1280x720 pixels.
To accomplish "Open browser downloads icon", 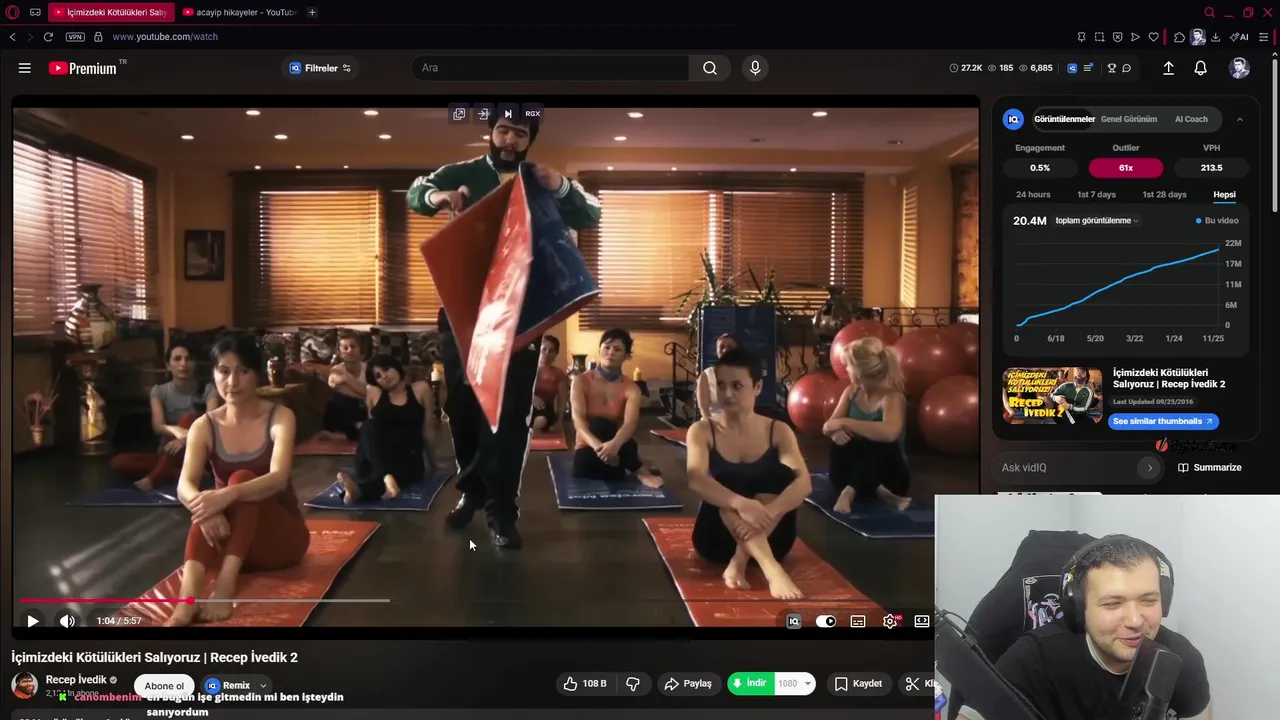I will 1215,37.
